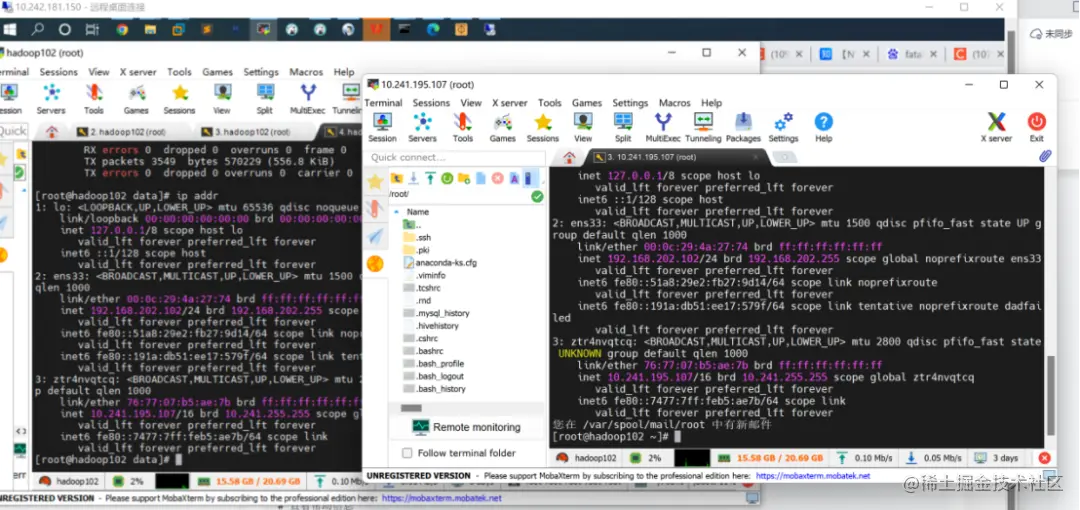Click Windows Start button in remote taskbar
The image size is (1080, 510).
9,30
